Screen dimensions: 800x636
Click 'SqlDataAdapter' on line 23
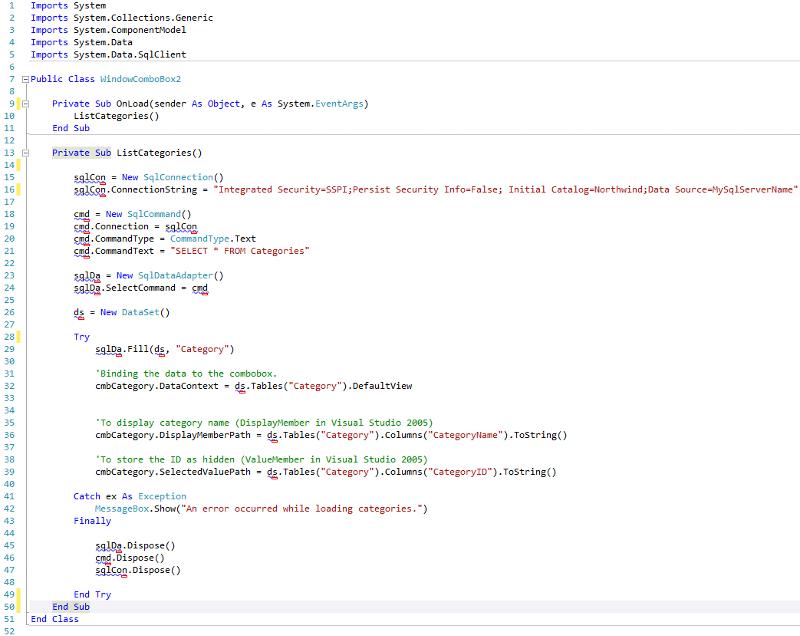tap(176, 275)
